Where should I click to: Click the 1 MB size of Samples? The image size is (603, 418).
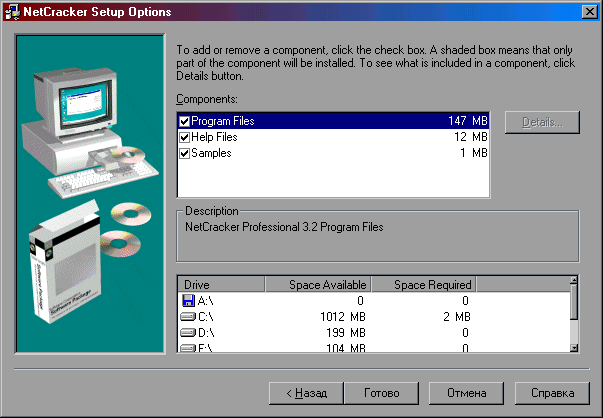(x=474, y=153)
